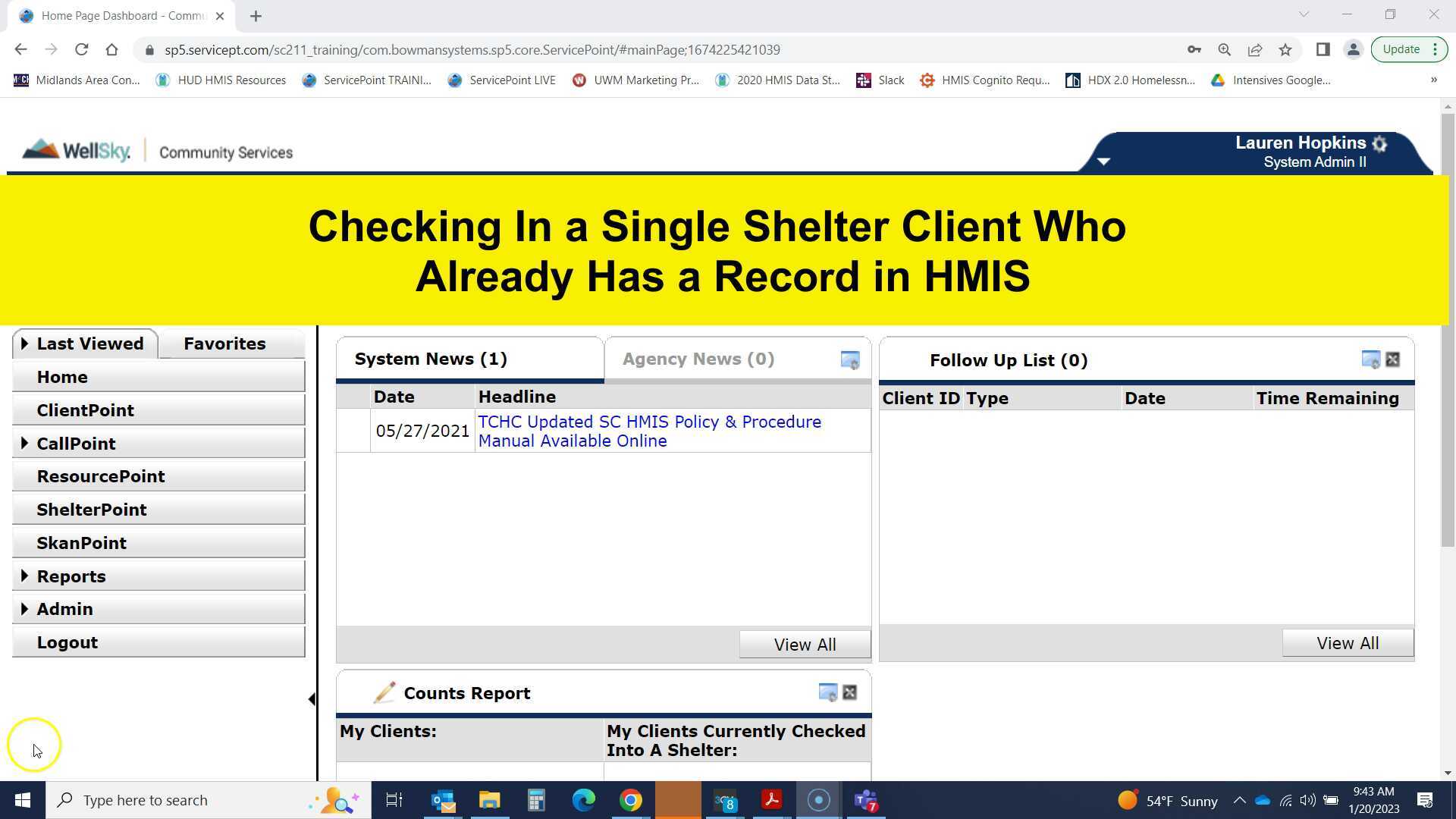Open the user account dropdown arrow
The height and width of the screenshot is (819, 1456).
[x=1103, y=161]
